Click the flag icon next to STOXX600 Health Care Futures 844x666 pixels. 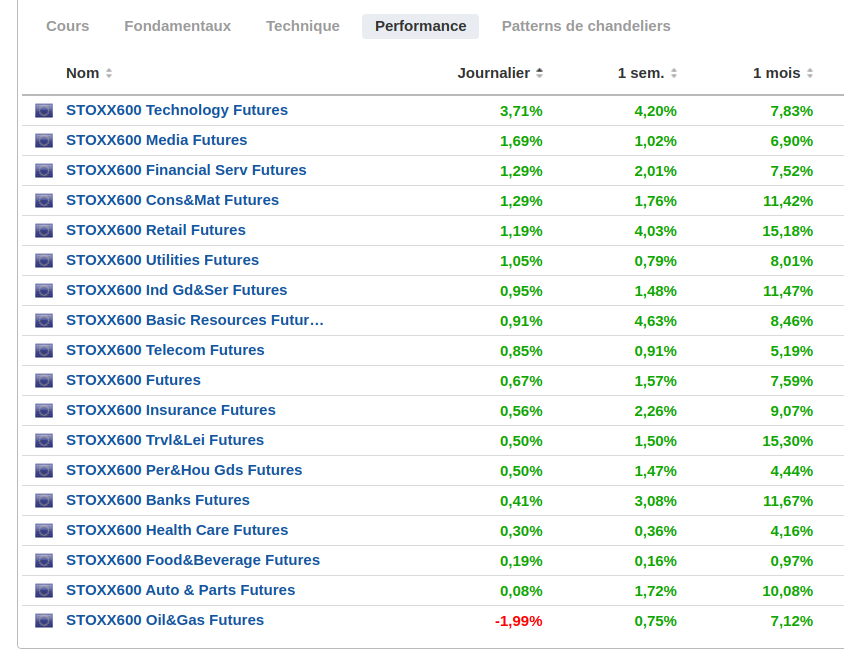click(44, 531)
